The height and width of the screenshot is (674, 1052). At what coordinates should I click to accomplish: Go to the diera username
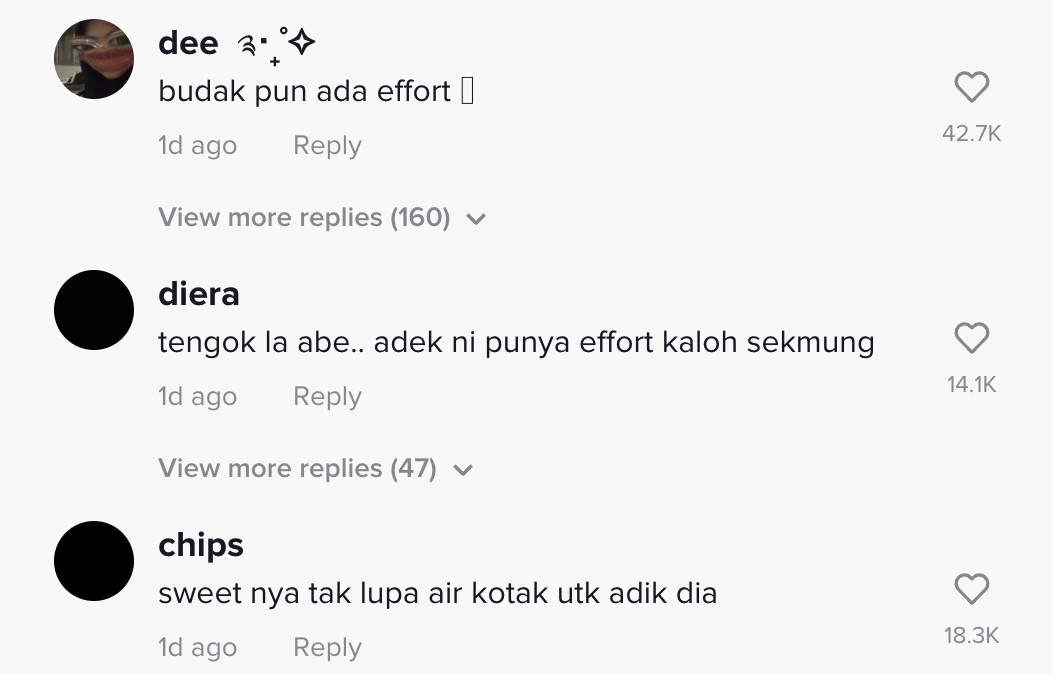click(199, 294)
